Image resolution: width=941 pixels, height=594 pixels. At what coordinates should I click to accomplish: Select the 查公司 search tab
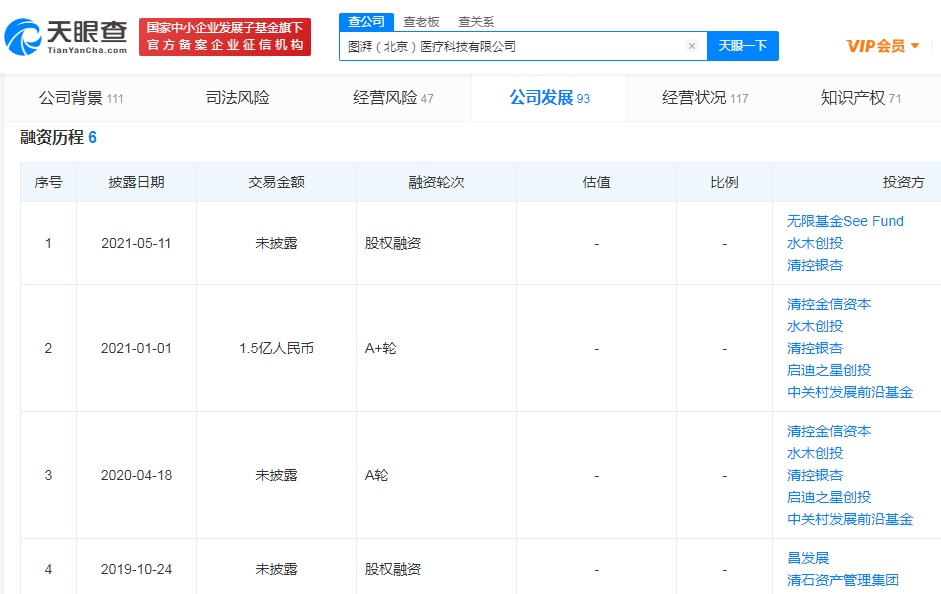tap(366, 22)
